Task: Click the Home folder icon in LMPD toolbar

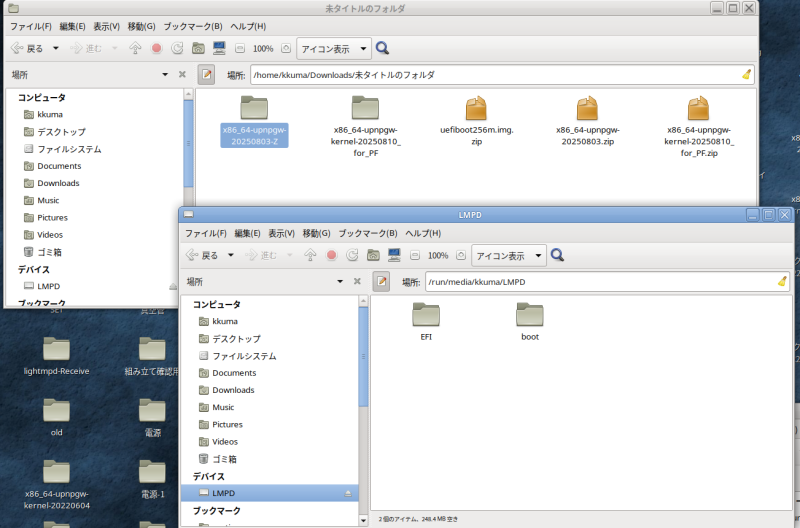Action: (373, 255)
